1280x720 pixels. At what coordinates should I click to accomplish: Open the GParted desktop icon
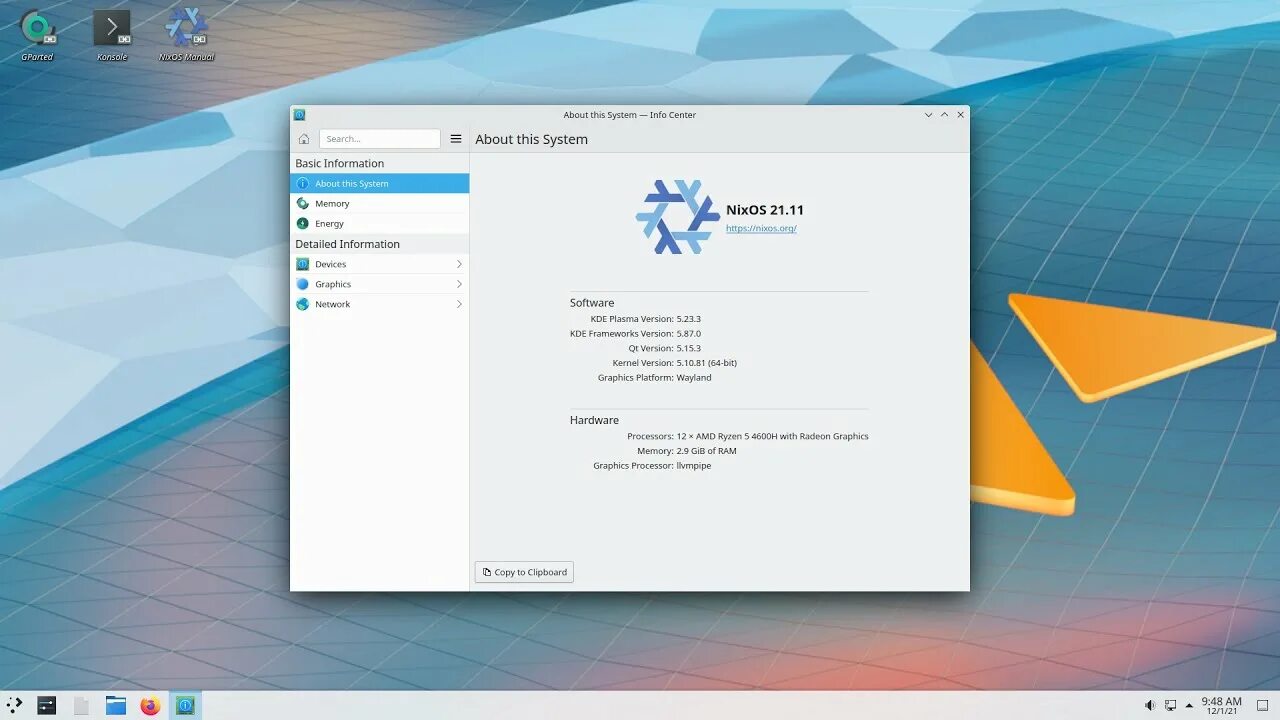(37, 35)
